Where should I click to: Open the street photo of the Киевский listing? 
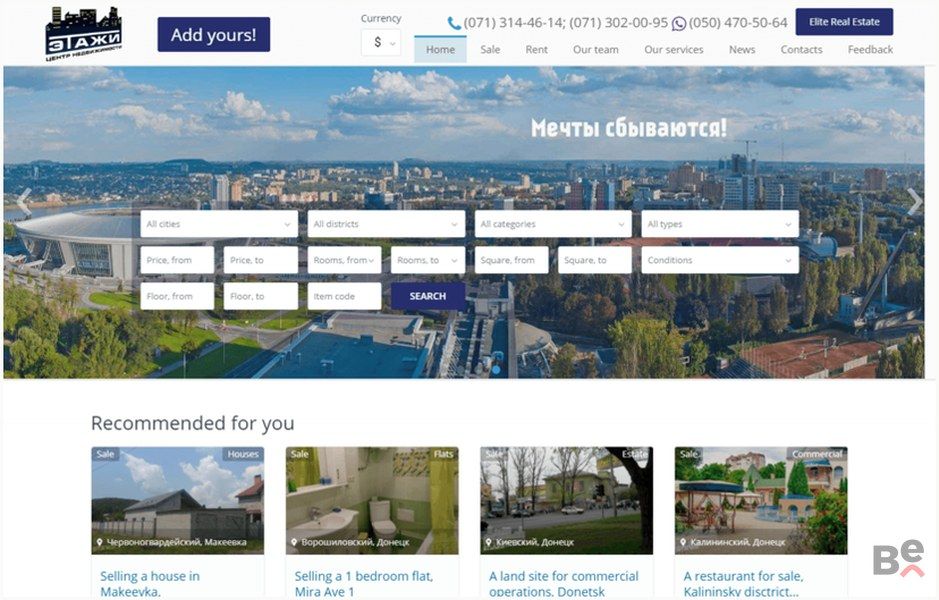567,500
